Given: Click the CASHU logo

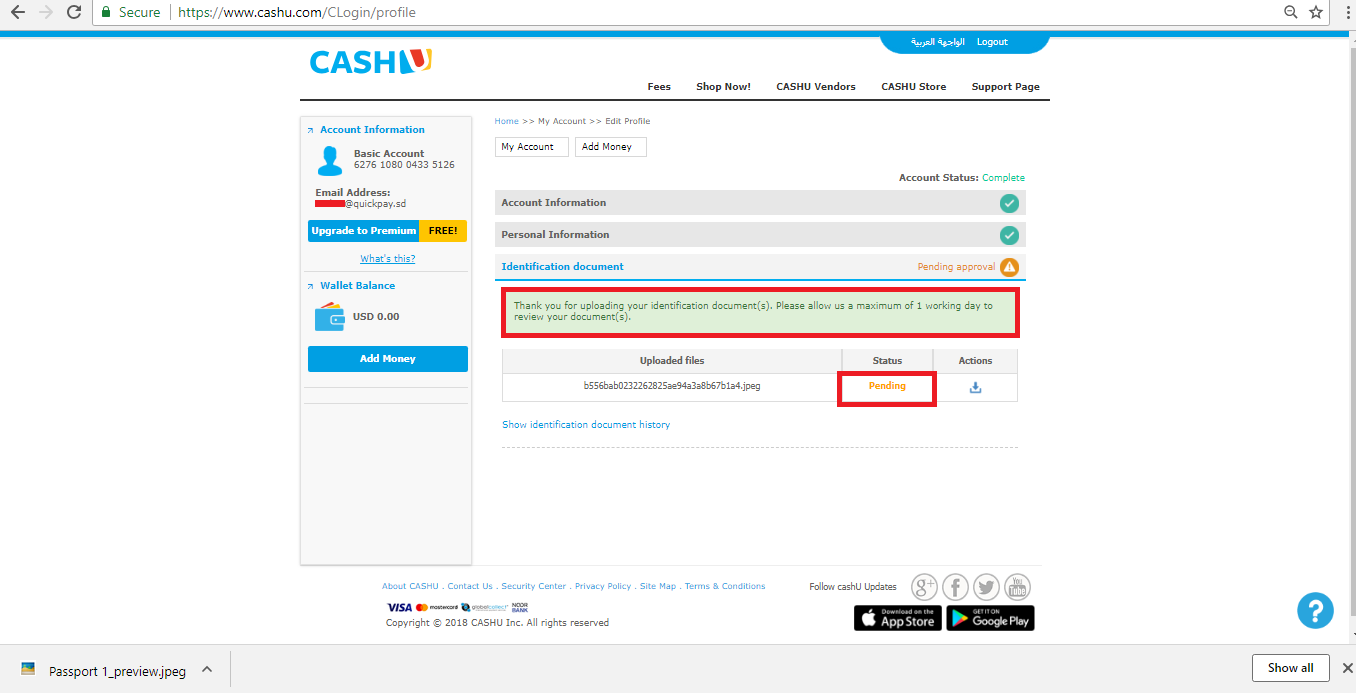Looking at the screenshot, I should (x=370, y=62).
